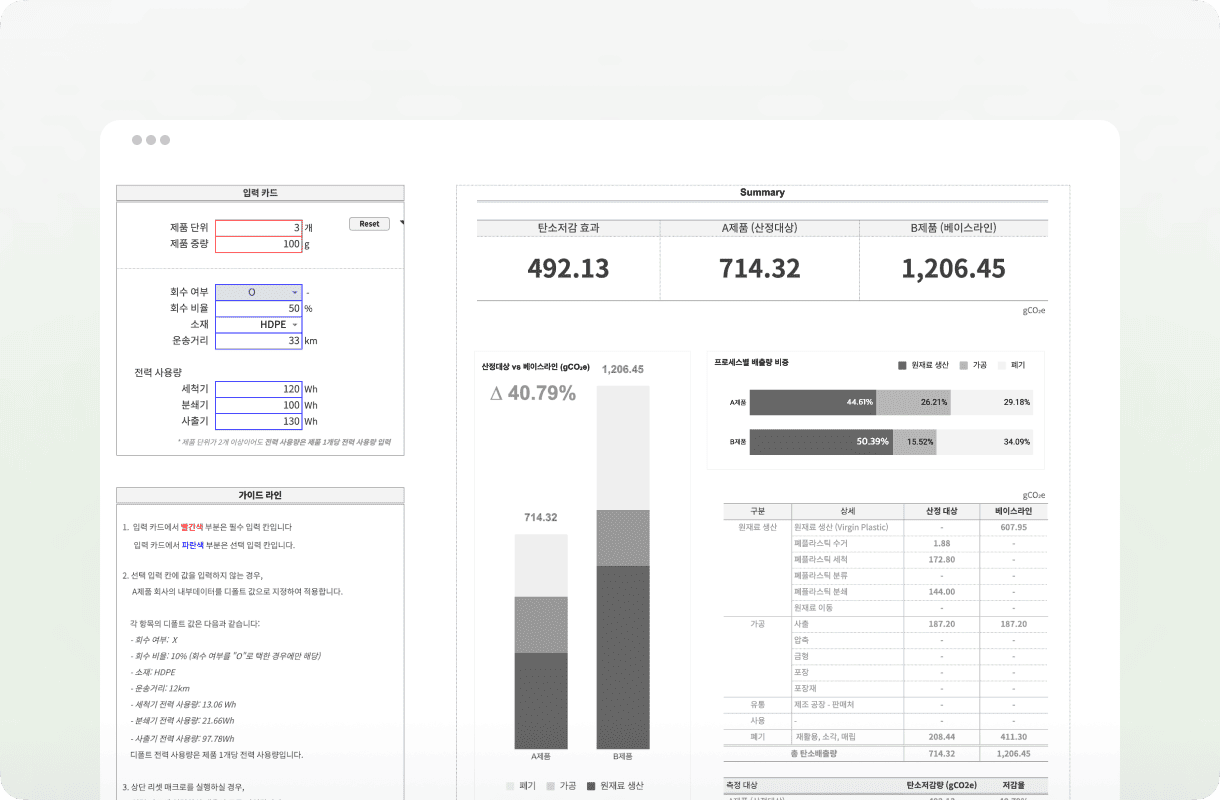This screenshot has width=1220, height=800.
Task: Select the 세척기 power usage field
Action: (x=258, y=389)
